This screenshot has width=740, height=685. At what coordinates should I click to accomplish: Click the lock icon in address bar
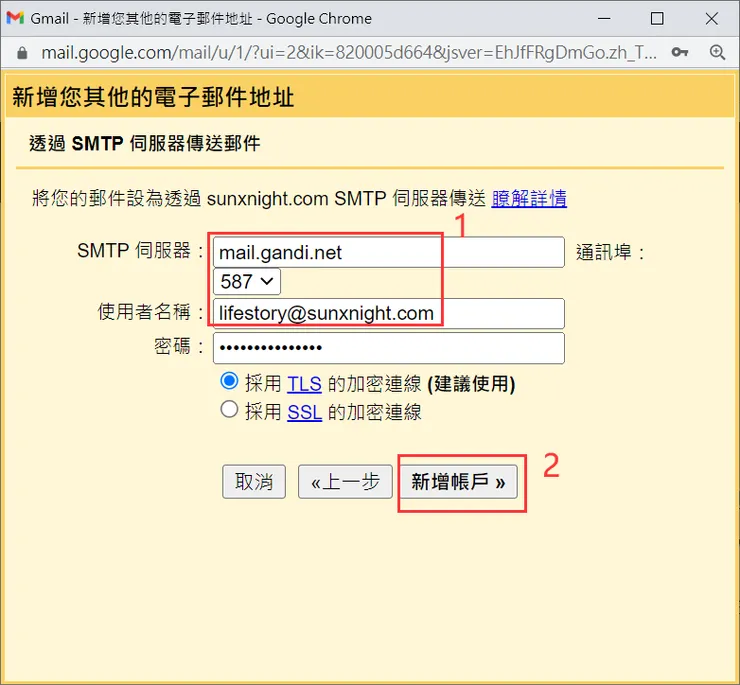click(22, 53)
